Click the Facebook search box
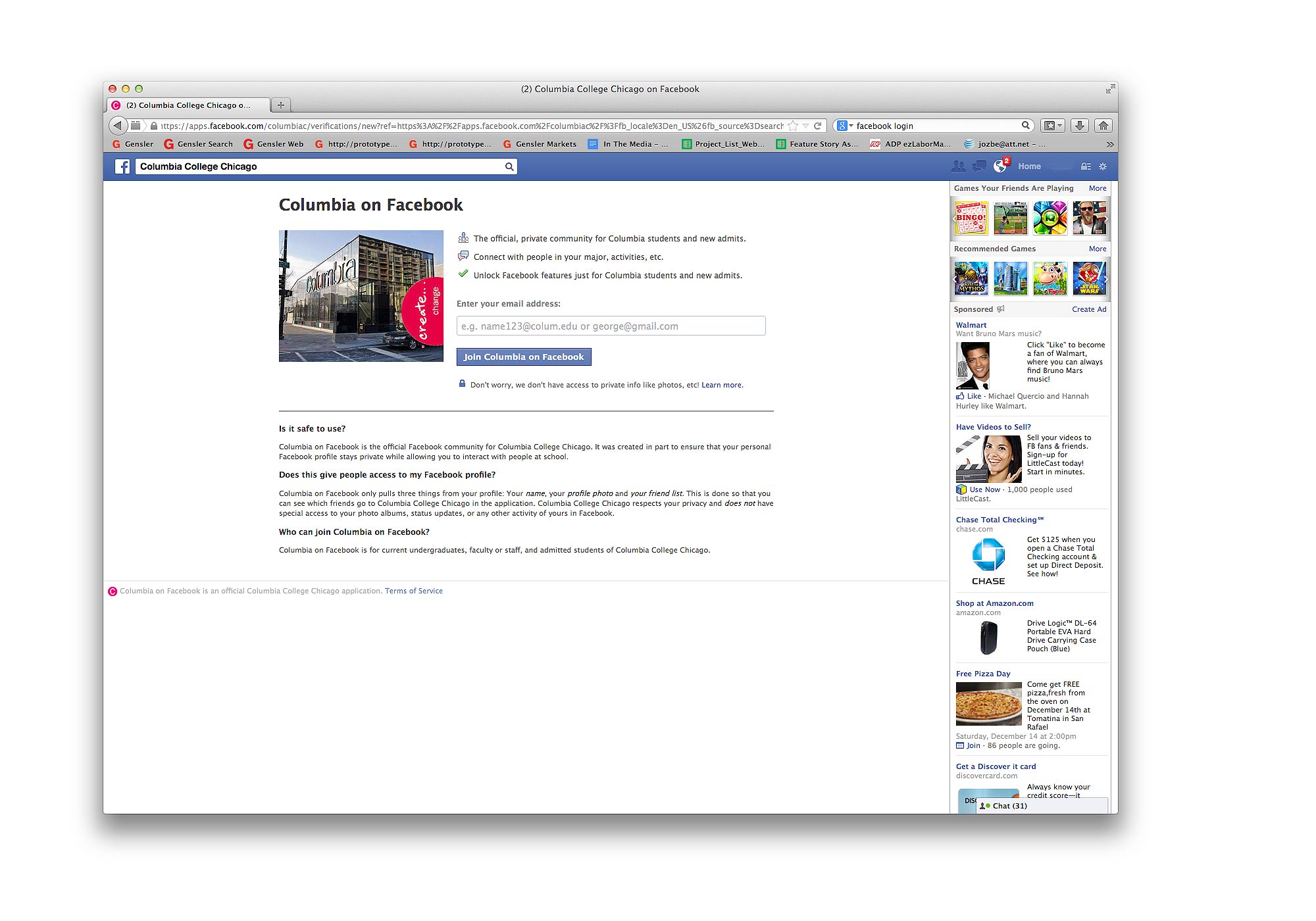The width and height of the screenshot is (1316, 921). 326,166
